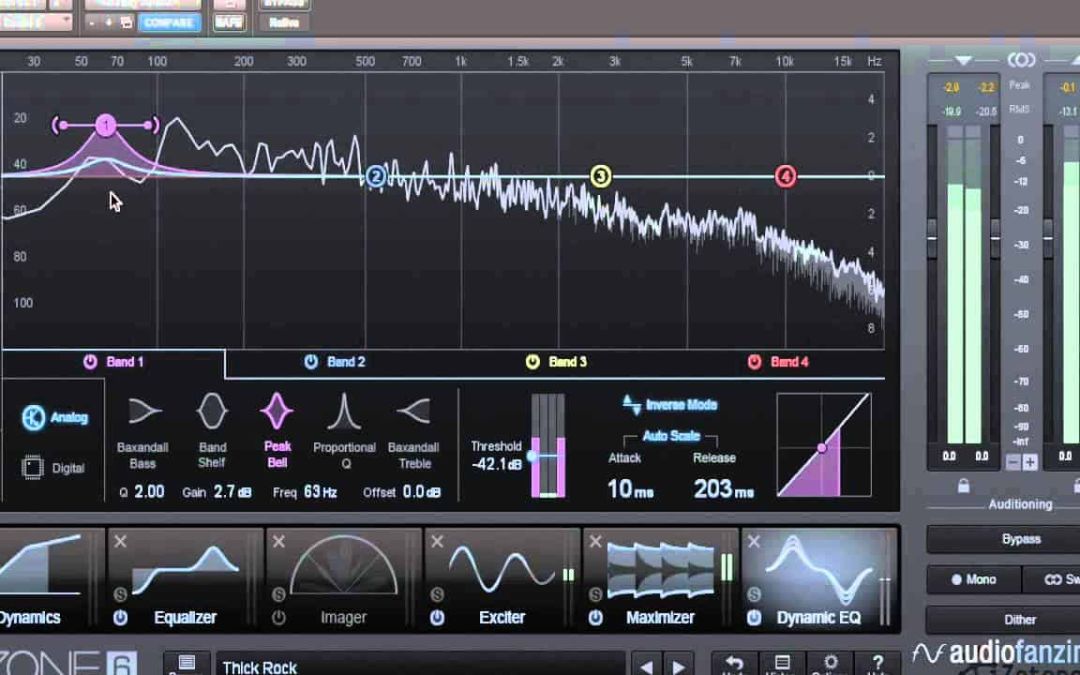Toggle the Maximizer module power
Screen dimensions: 1080x675
pos(595,618)
